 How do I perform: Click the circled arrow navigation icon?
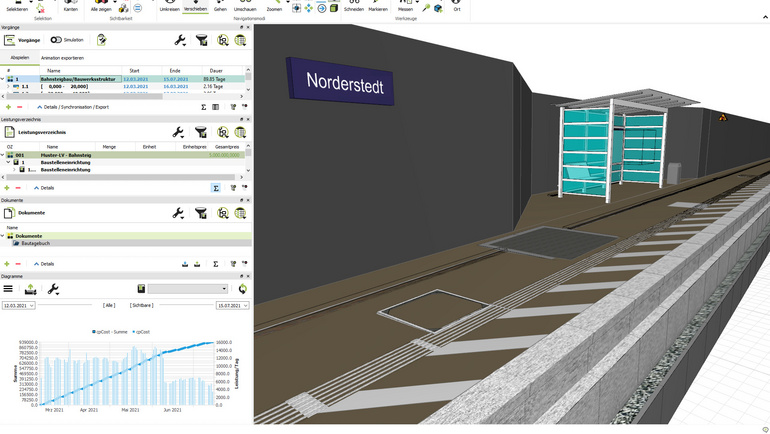pyautogui.click(x=321, y=8)
